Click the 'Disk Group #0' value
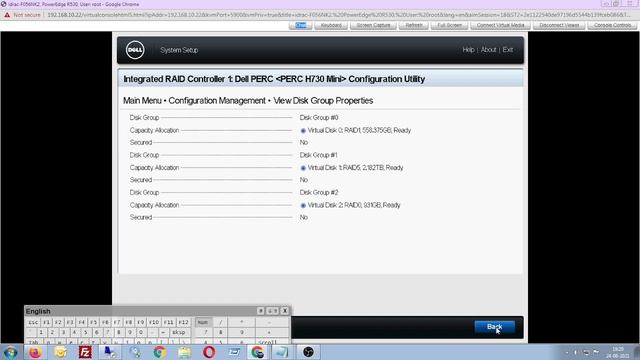 [x=319, y=118]
